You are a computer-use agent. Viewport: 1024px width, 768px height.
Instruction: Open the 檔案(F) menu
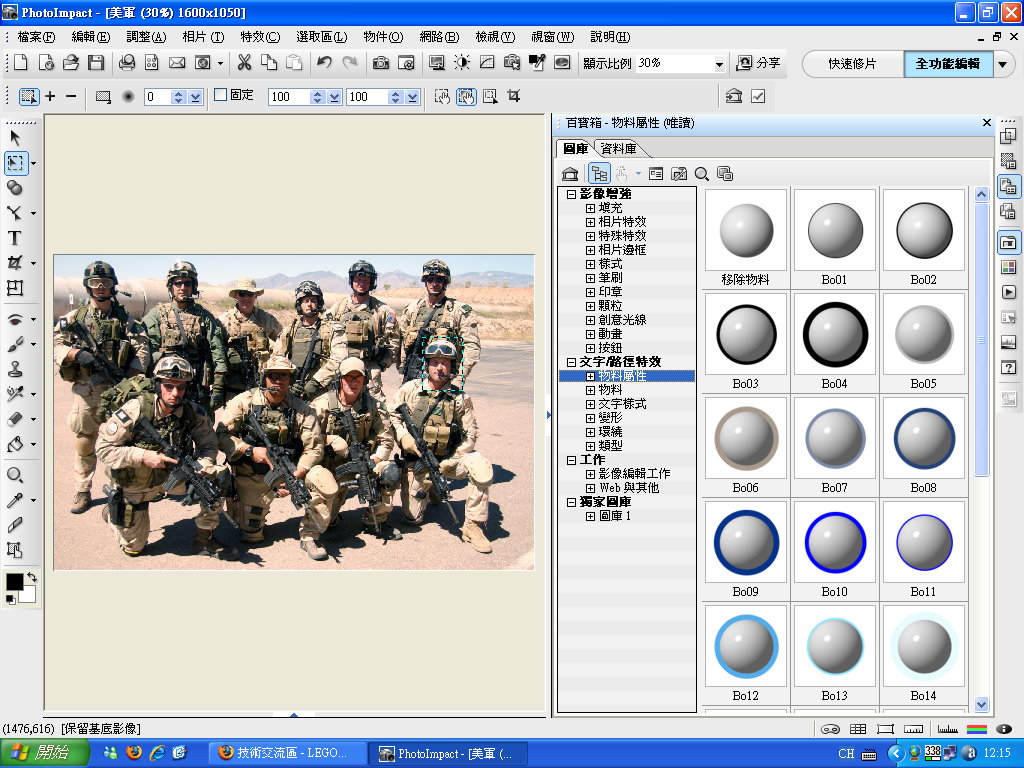(36, 37)
